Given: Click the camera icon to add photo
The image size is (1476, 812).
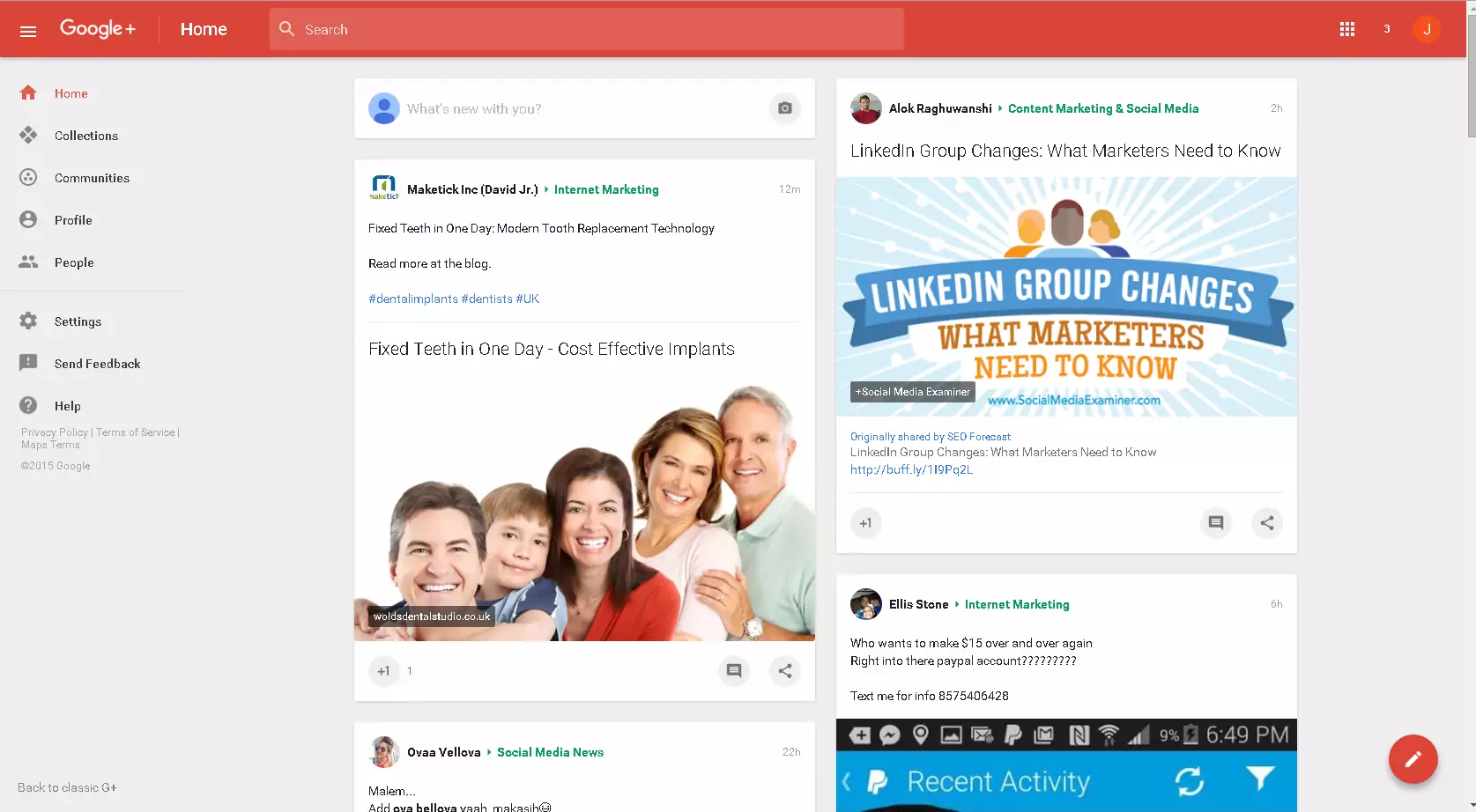Looking at the screenshot, I should pyautogui.click(x=784, y=108).
